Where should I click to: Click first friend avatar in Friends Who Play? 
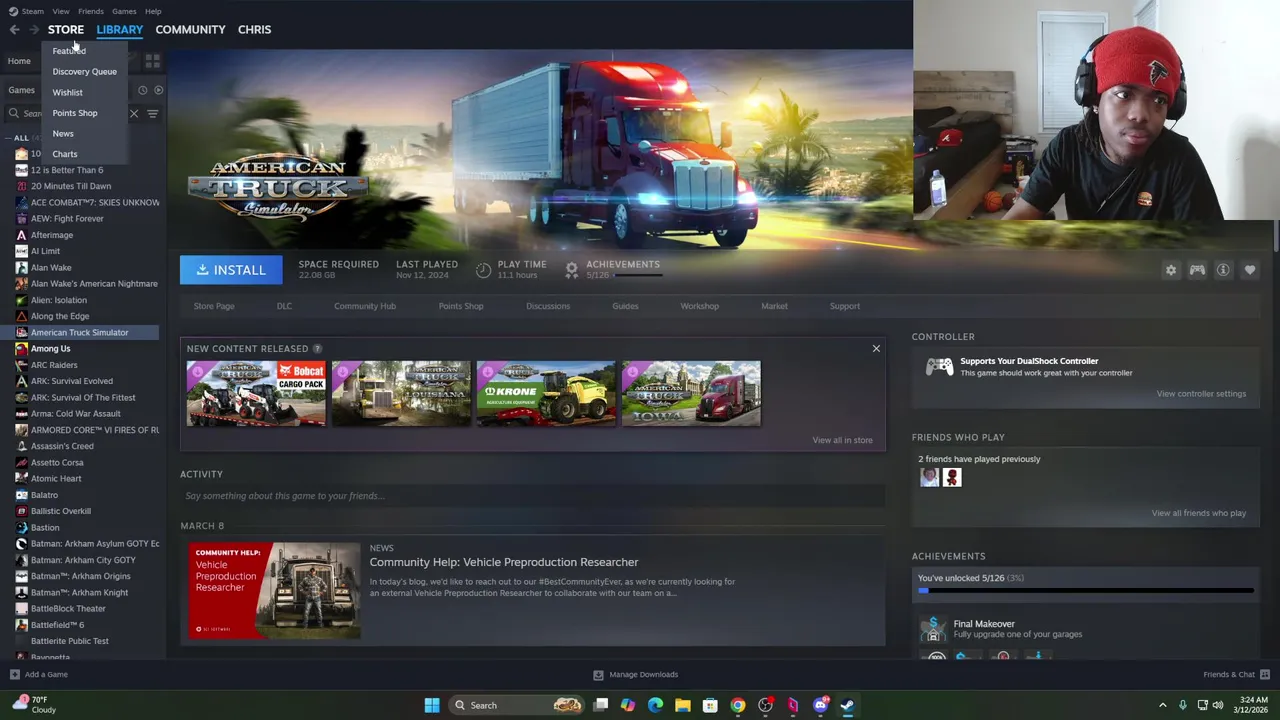tap(930, 478)
